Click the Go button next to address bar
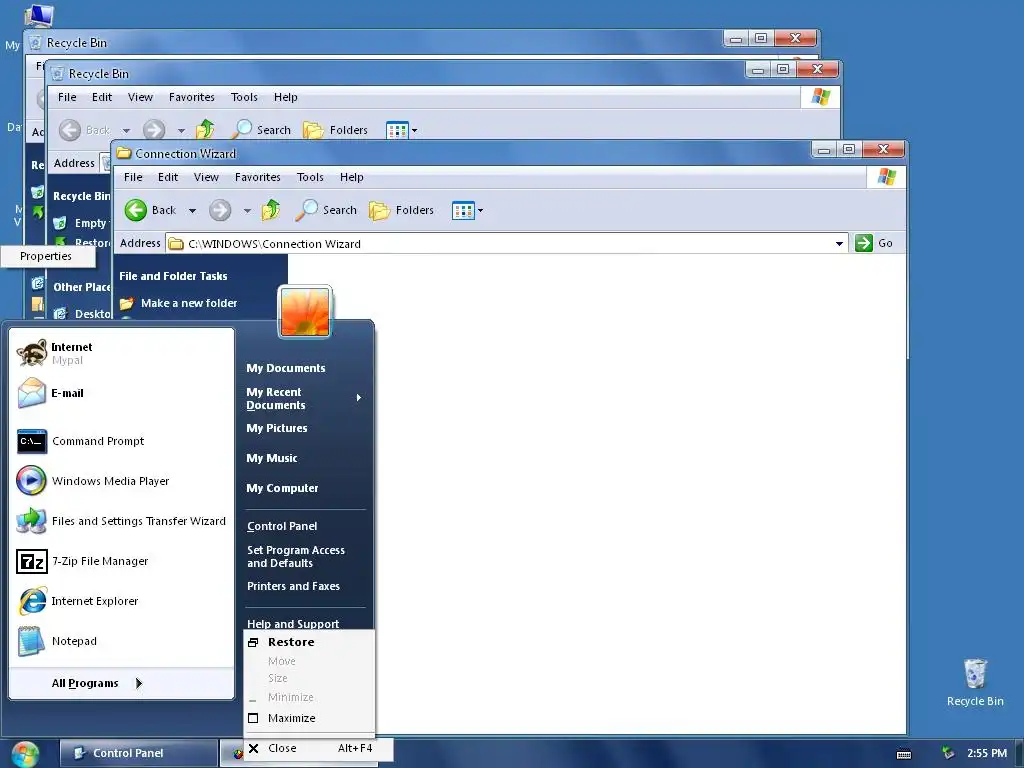Image resolution: width=1024 pixels, height=768 pixels. tap(874, 243)
